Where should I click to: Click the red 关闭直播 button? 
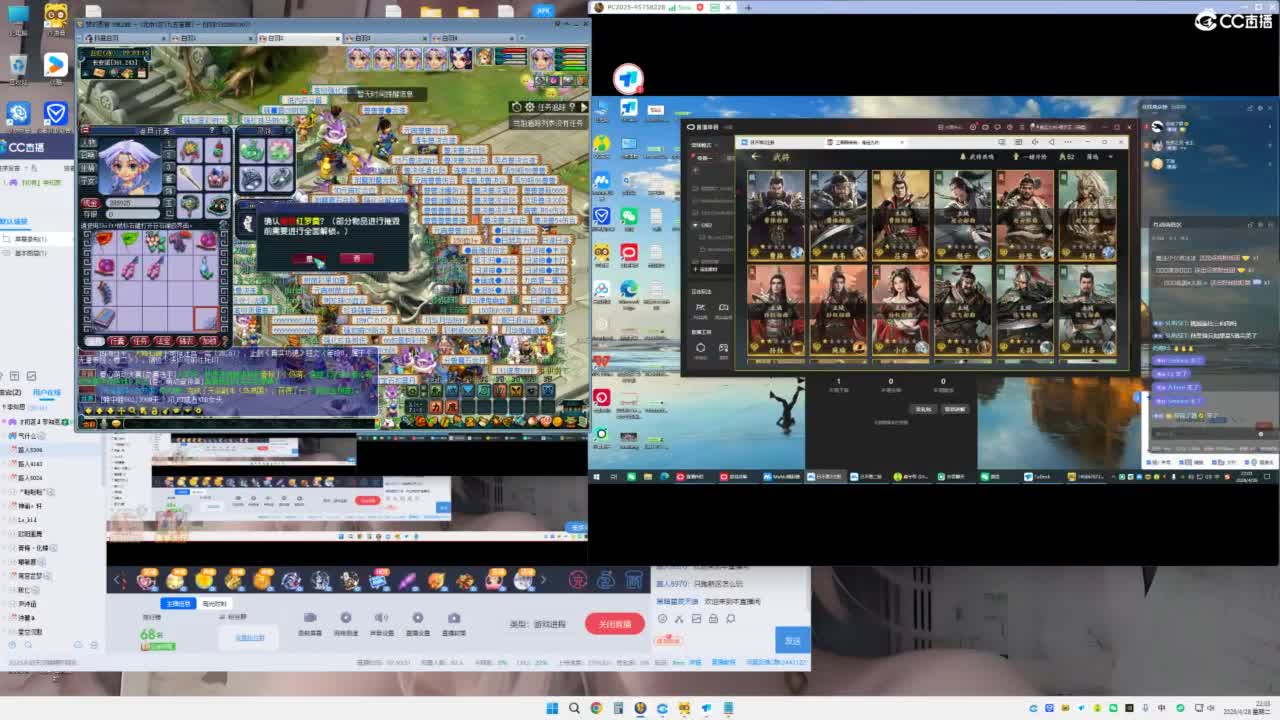(x=614, y=623)
